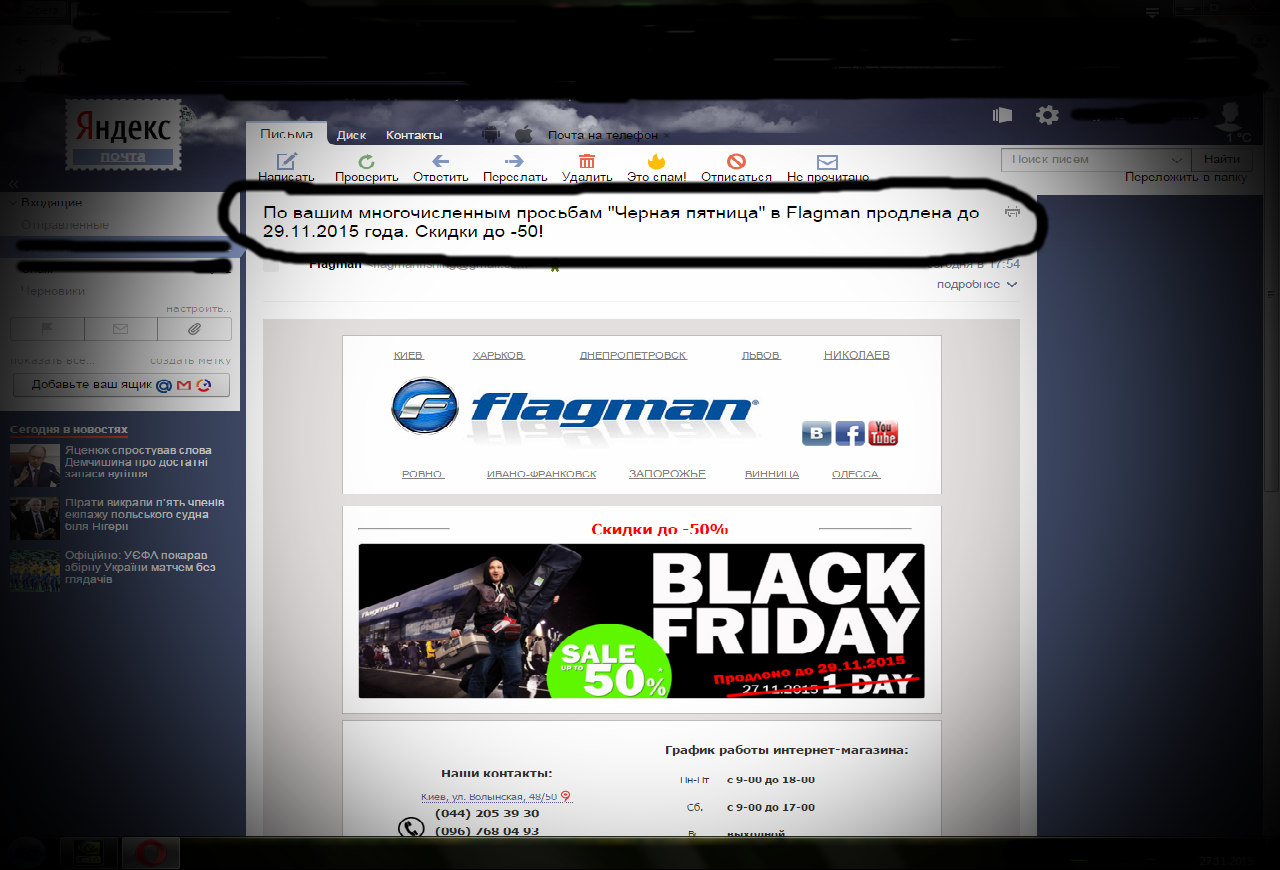Reply using the Ответить arrow icon
This screenshot has width=1280, height=870.
(x=440, y=162)
